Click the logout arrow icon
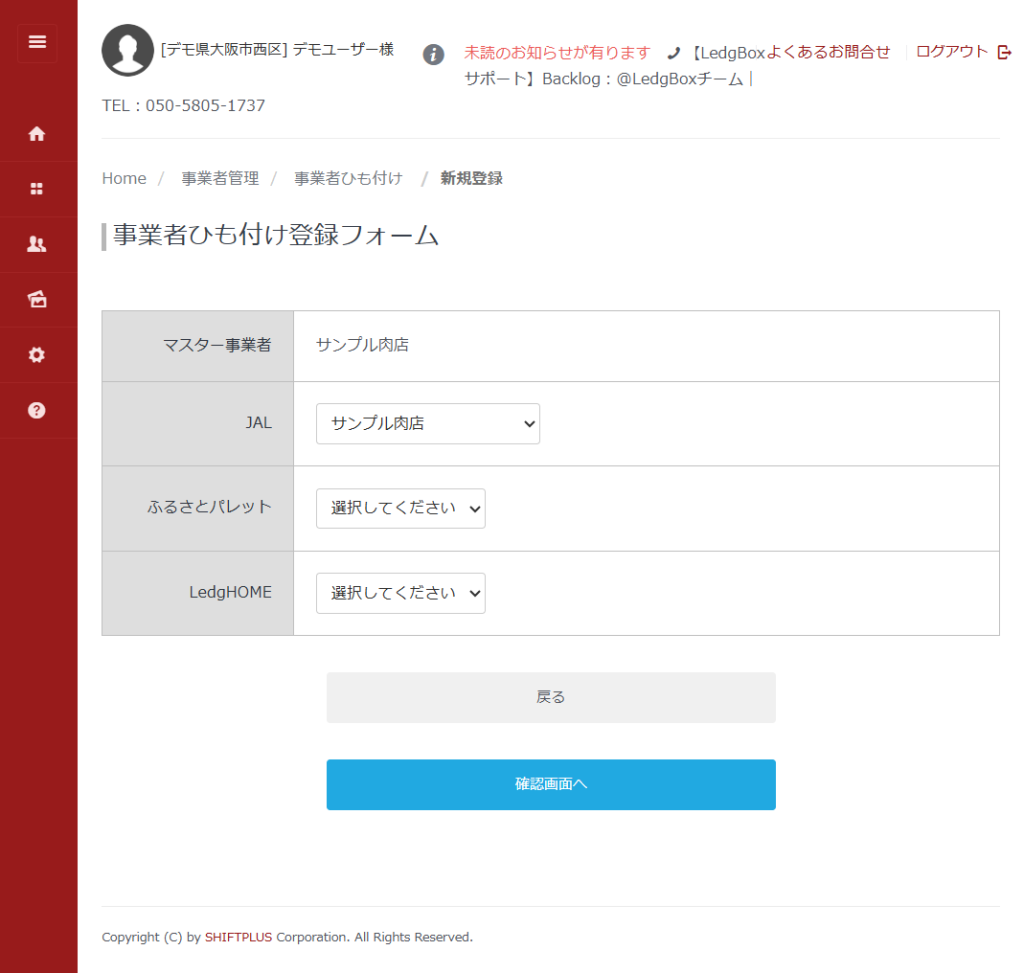Screen dimensions: 1024x973 (1004, 52)
